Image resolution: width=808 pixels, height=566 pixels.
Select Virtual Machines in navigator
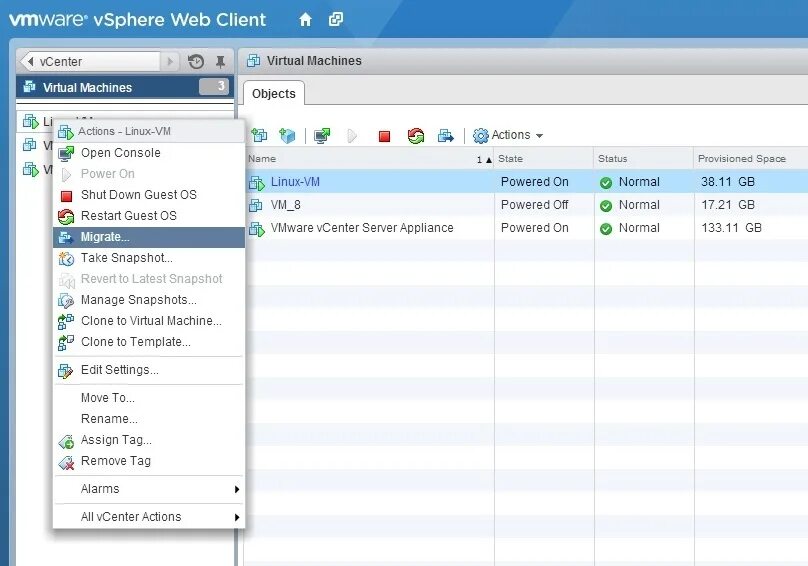click(x=125, y=87)
